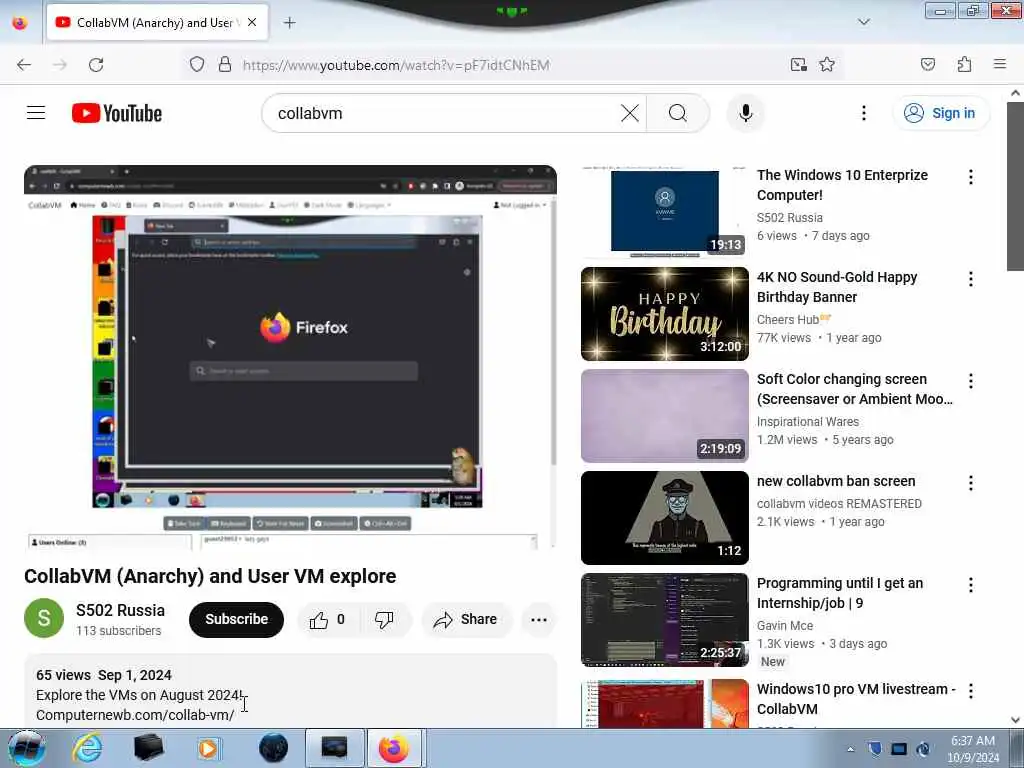
Task: Options menu for Happy Birthday Banner video
Action: click(x=970, y=279)
